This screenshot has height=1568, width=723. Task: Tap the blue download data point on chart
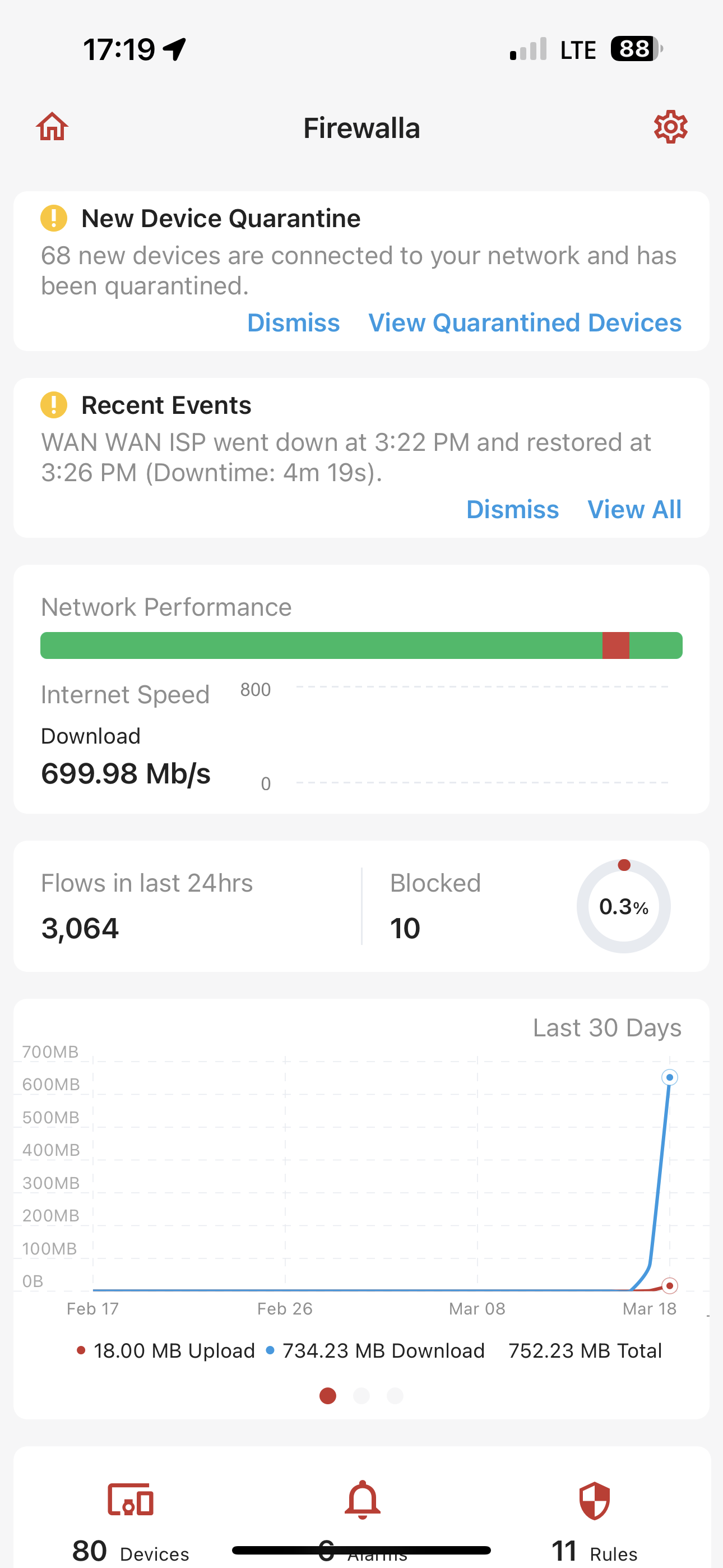[669, 1077]
